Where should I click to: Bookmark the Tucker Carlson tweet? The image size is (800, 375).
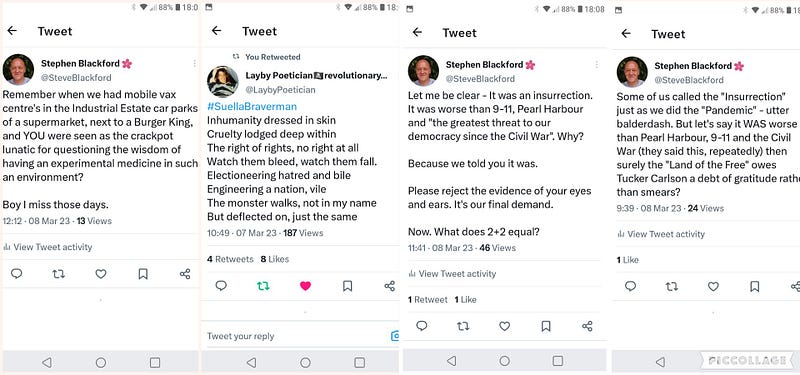(755, 286)
